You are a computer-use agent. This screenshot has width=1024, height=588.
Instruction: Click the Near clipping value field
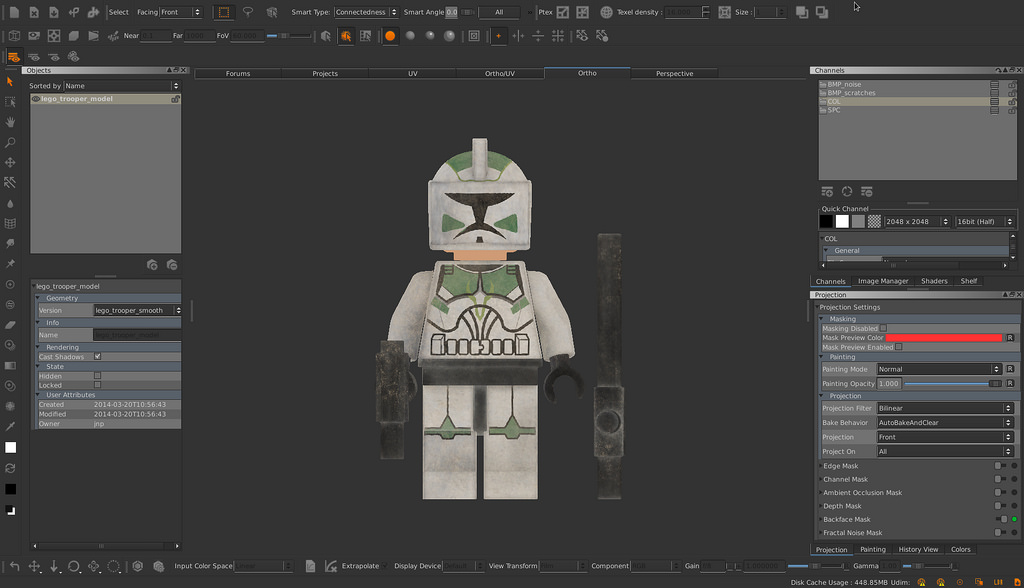[x=155, y=36]
